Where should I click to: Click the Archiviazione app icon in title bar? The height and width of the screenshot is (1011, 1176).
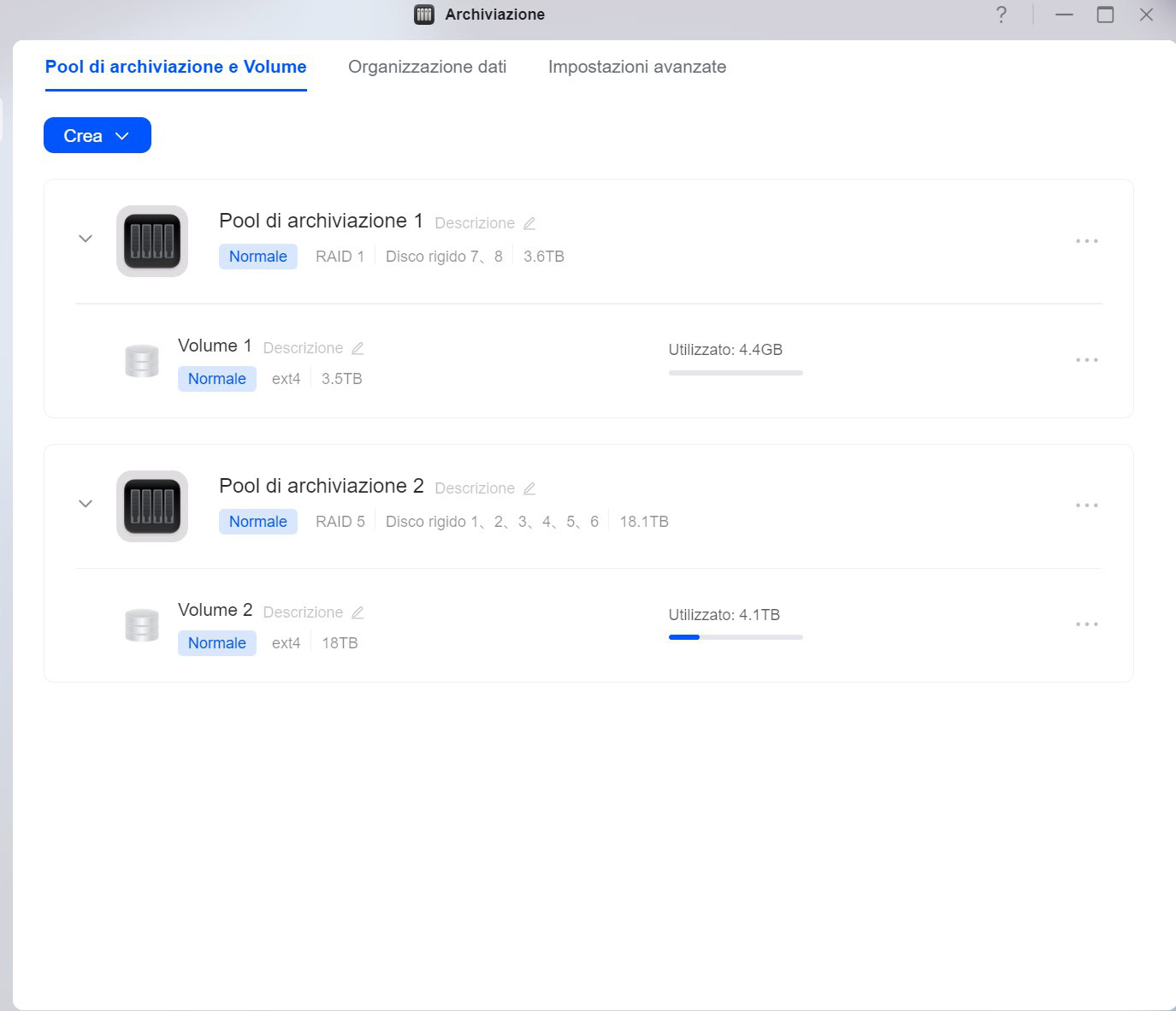(x=424, y=15)
